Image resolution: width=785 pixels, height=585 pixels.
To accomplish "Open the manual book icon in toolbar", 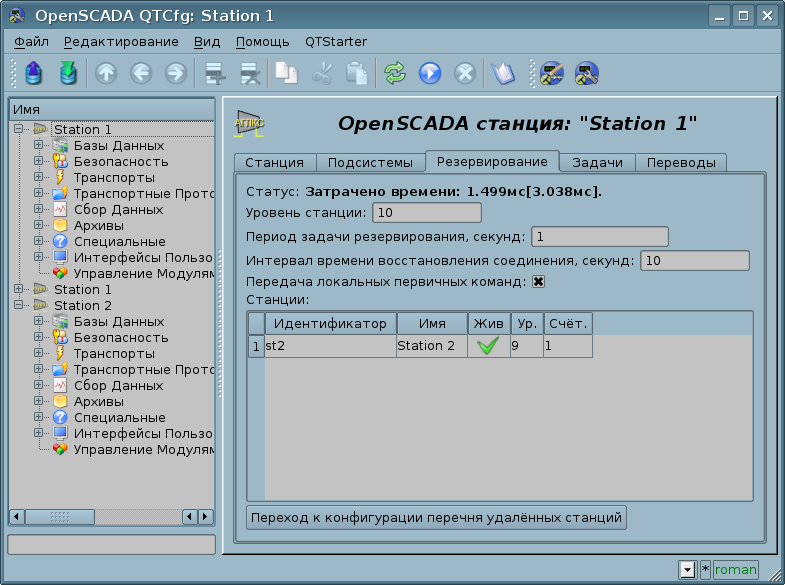I will pos(502,73).
